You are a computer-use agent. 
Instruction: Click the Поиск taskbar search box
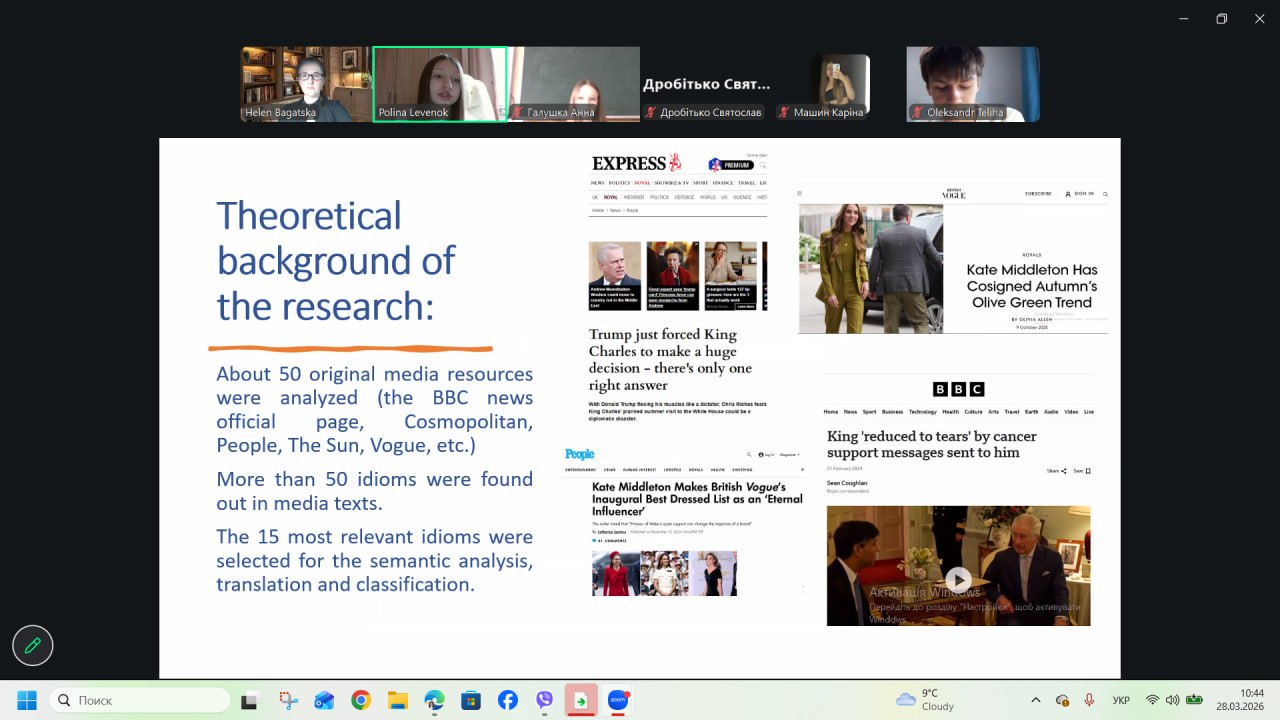click(x=140, y=700)
